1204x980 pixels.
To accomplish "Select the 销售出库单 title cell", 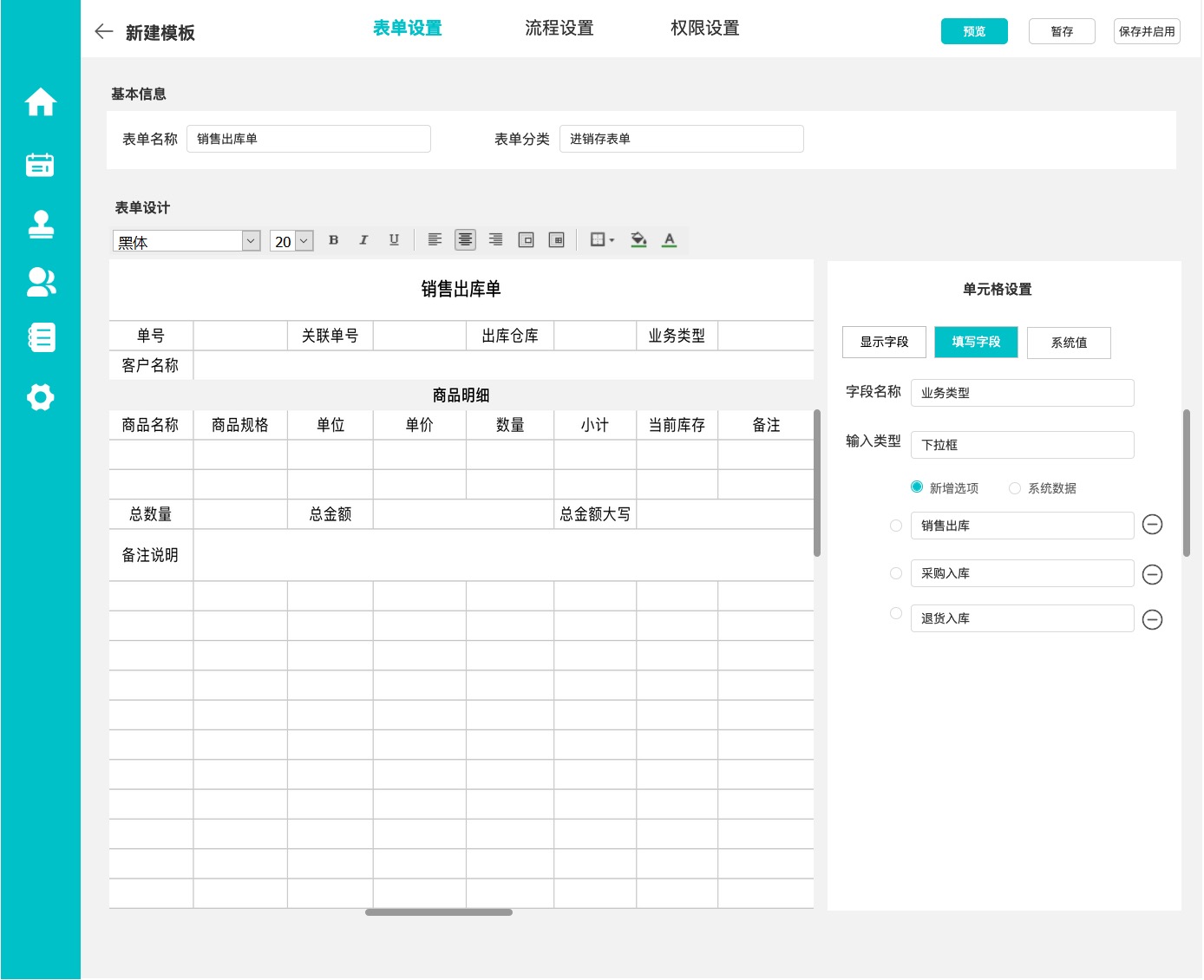I will coord(461,290).
